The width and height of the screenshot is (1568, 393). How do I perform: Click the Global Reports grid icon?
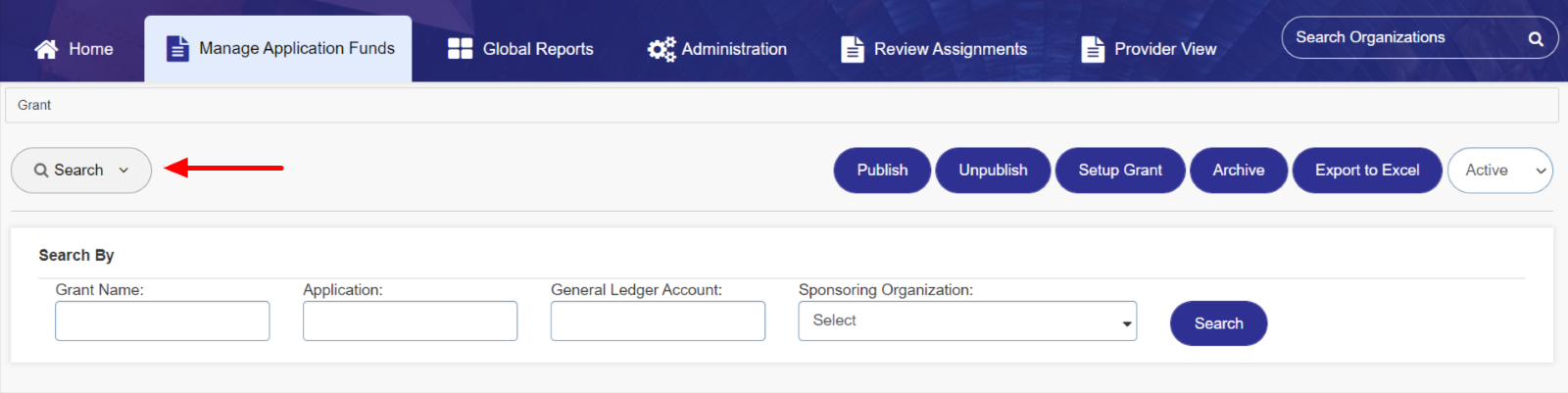click(460, 49)
